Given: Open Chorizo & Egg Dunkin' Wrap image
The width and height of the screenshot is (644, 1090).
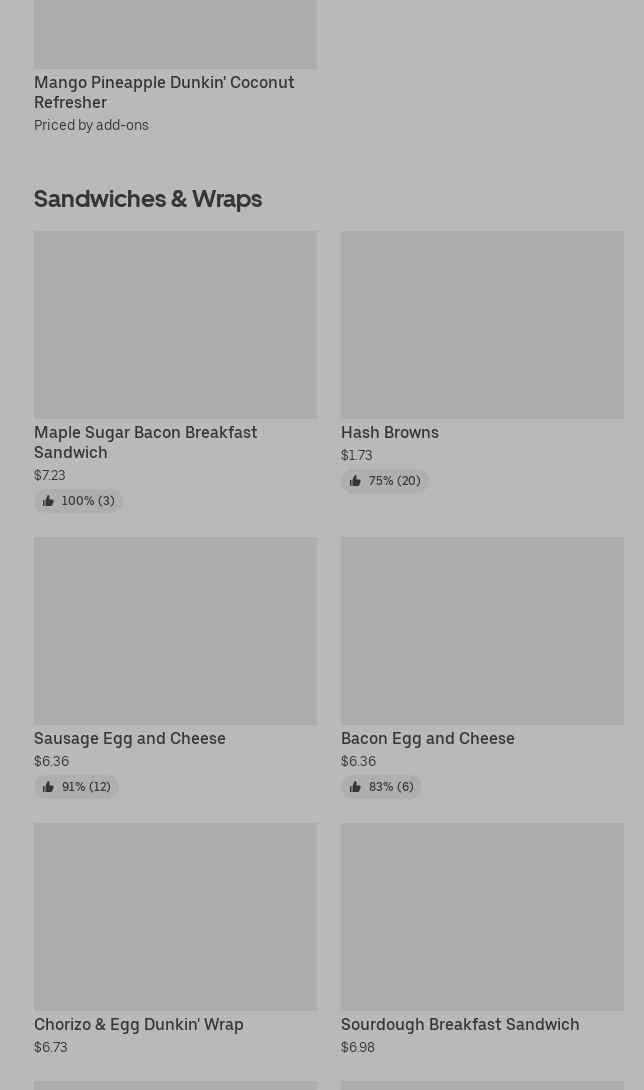Looking at the screenshot, I should coord(175,917).
